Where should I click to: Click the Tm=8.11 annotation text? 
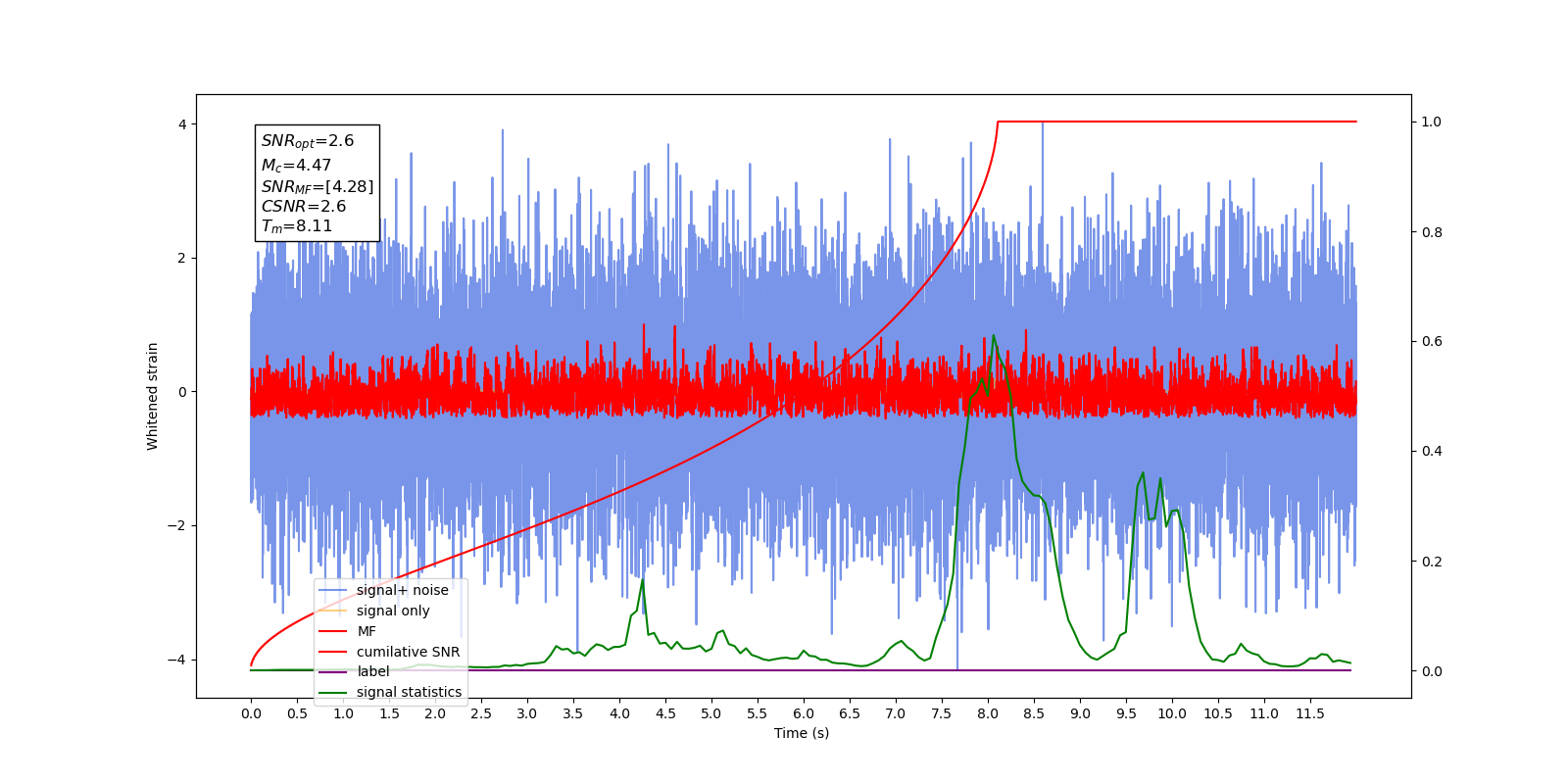pos(297,226)
